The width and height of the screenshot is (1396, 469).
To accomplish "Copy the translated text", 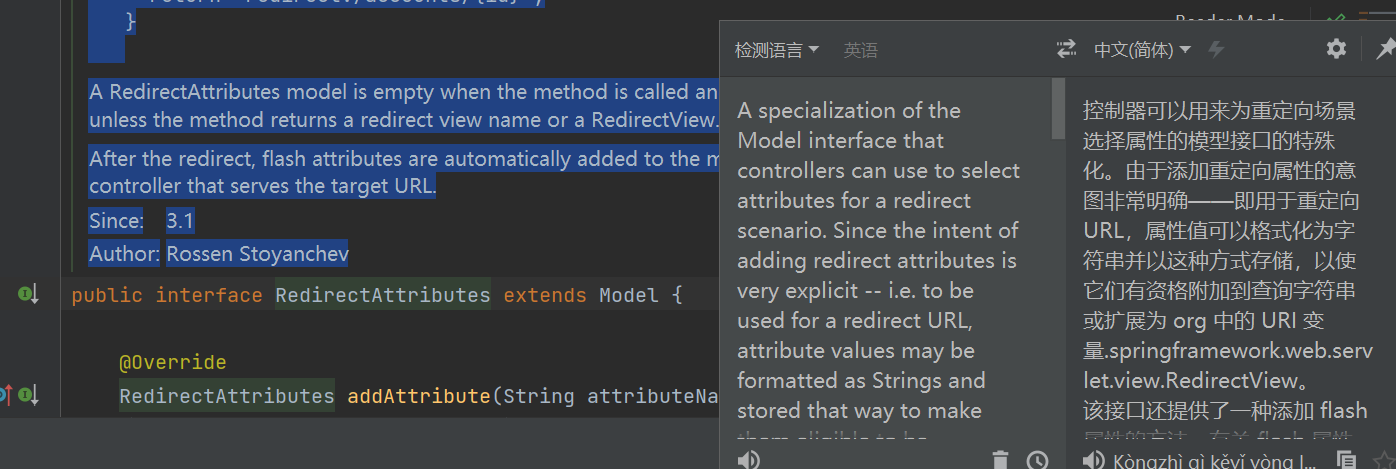I will point(1346,459).
